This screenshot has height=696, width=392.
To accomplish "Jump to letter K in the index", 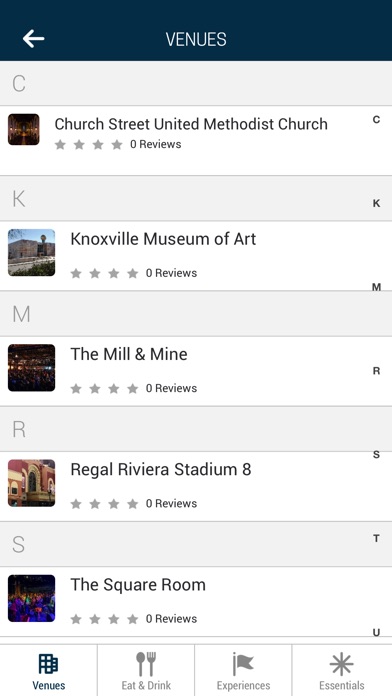I will (376, 203).
